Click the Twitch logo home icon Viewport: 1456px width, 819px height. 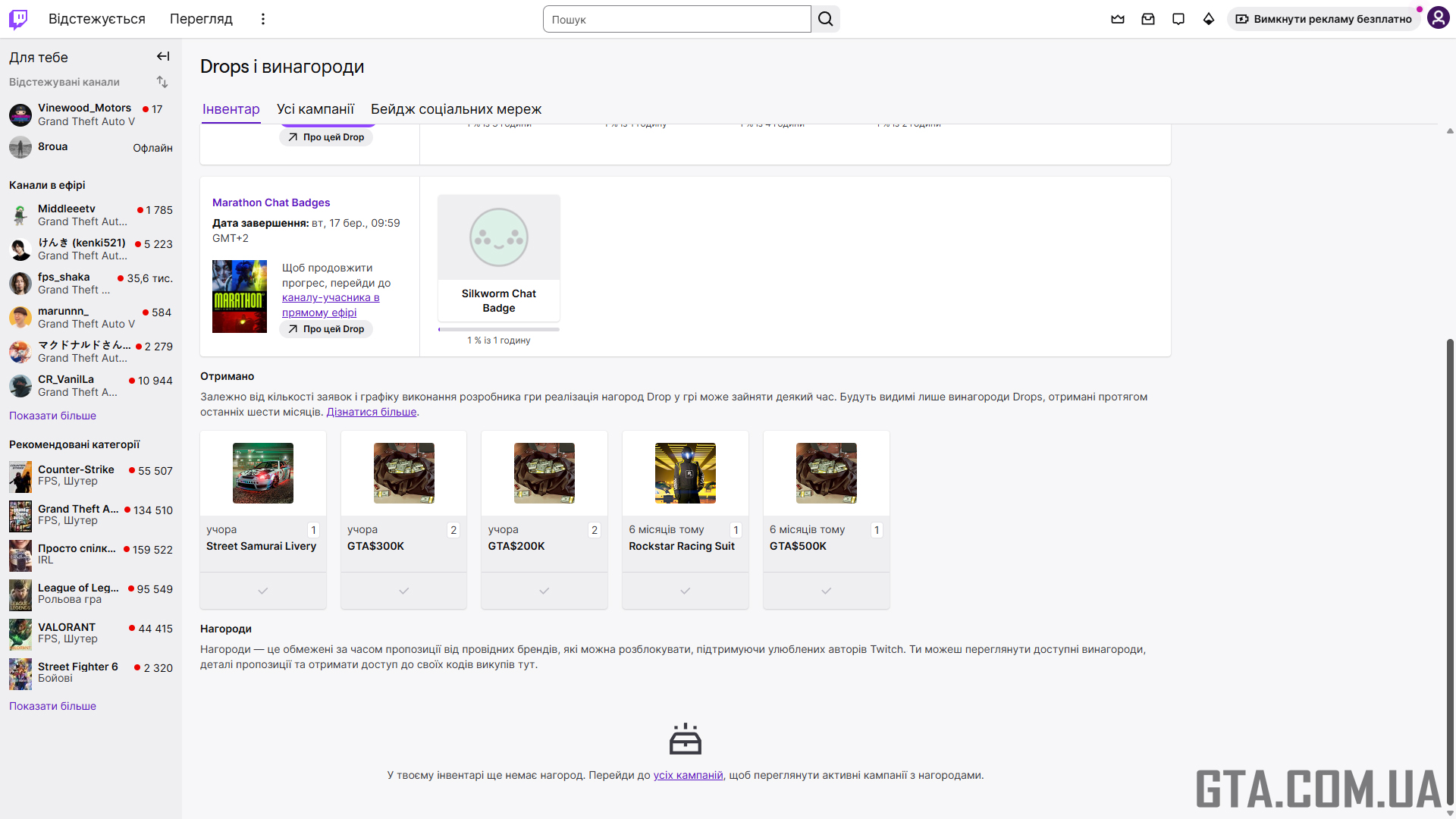(18, 19)
